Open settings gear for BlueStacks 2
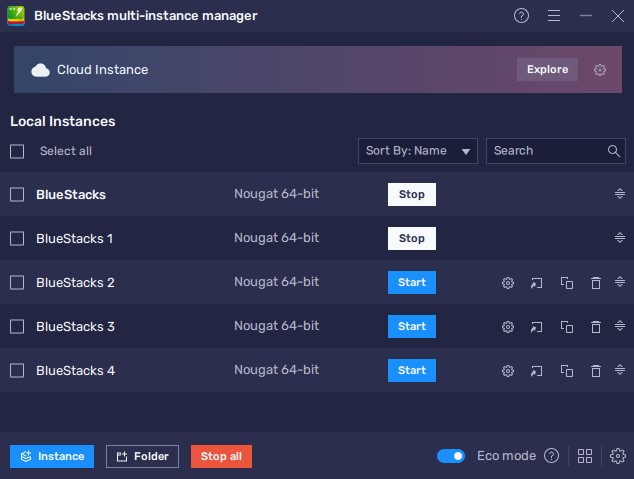Image resolution: width=634 pixels, height=479 pixels. point(508,283)
